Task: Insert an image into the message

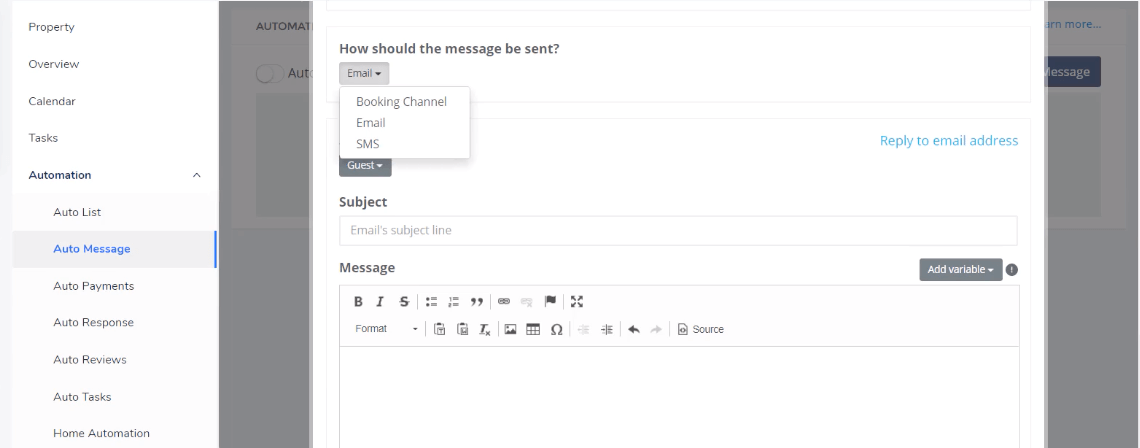Action: [x=510, y=329]
